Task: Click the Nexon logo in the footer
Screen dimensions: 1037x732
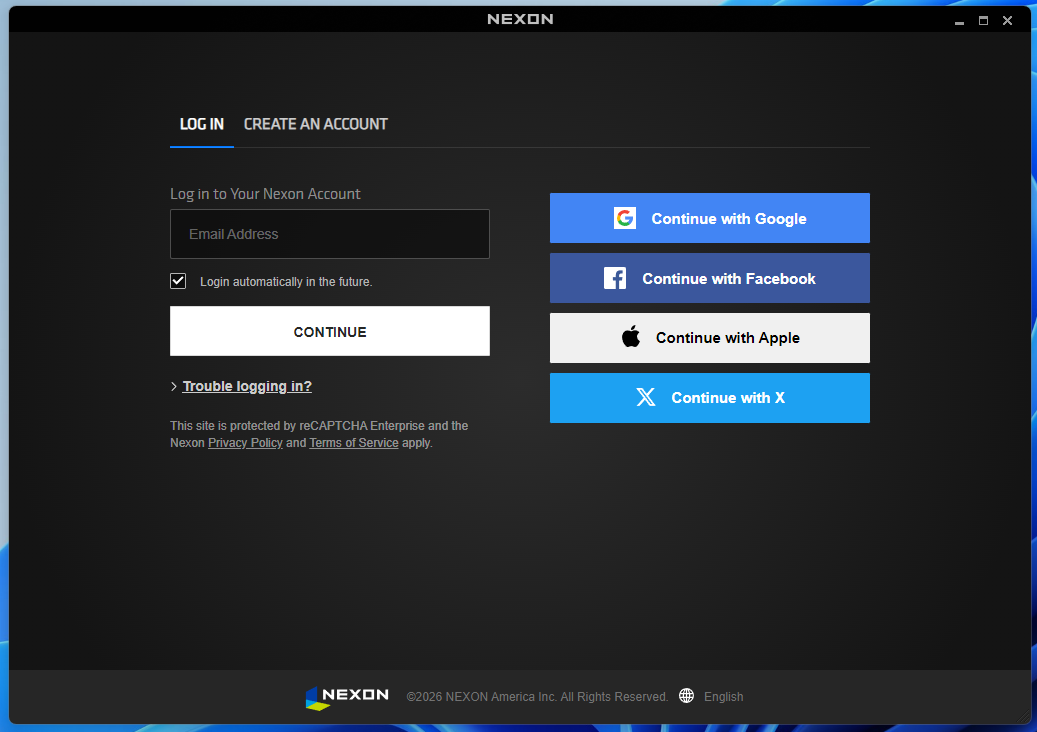Action: [x=347, y=698]
